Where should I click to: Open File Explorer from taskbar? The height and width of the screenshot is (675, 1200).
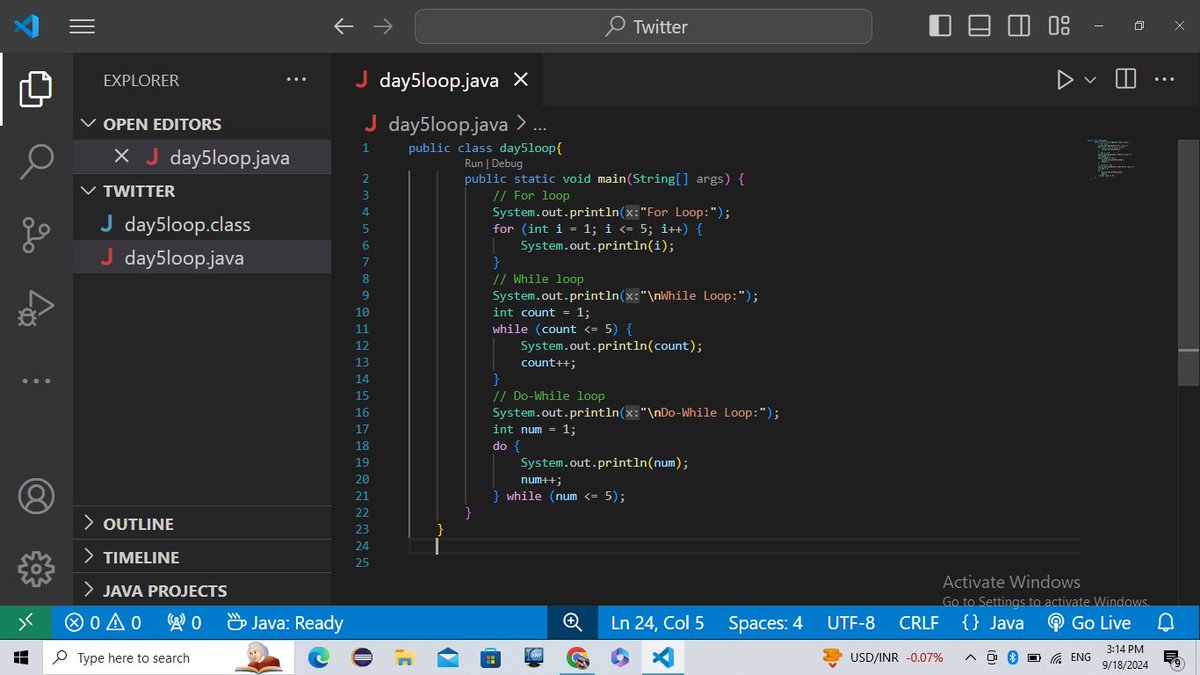point(404,657)
